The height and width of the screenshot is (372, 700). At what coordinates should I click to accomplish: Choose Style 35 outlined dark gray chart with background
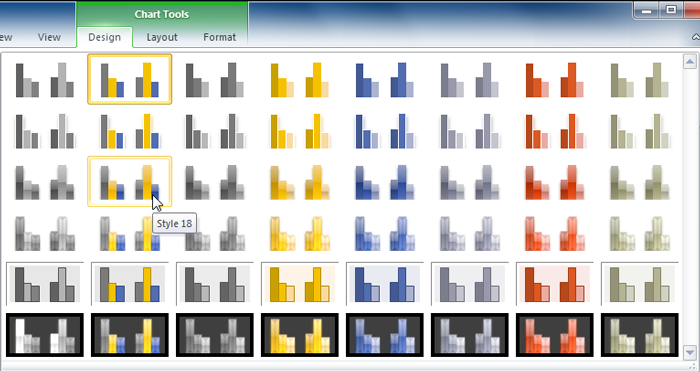point(215,284)
